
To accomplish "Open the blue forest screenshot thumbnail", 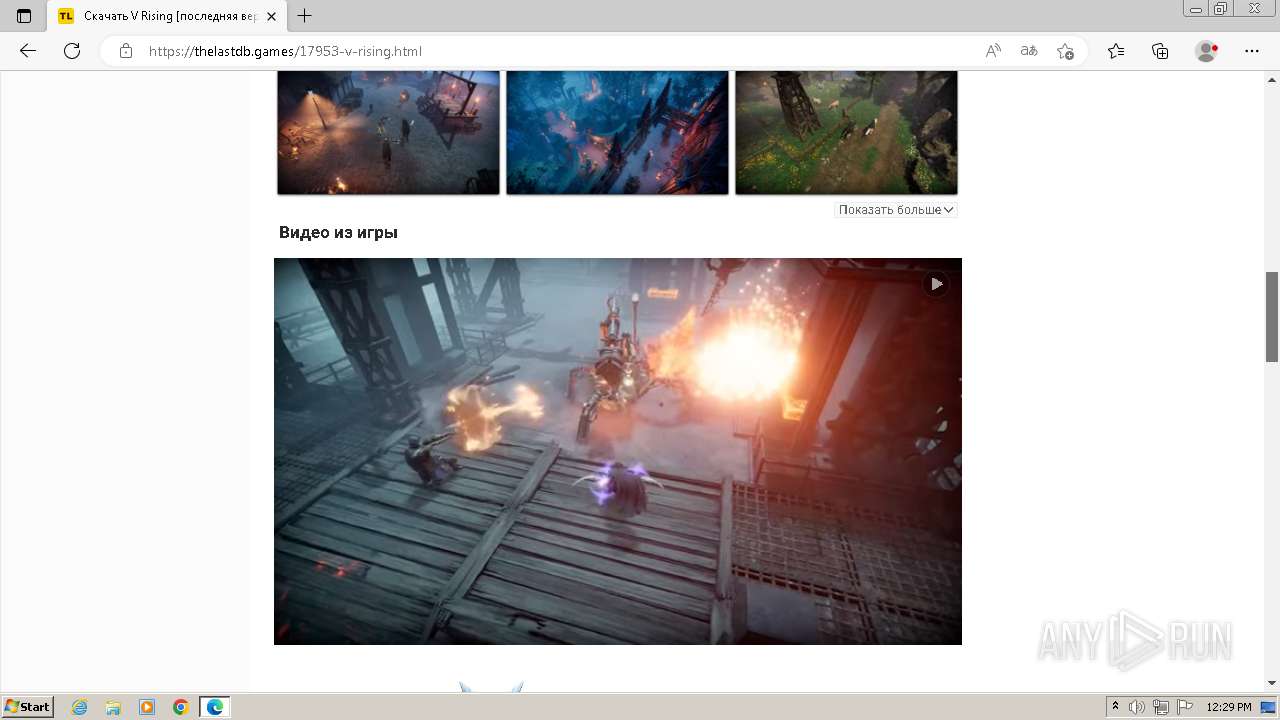I will point(617,132).
